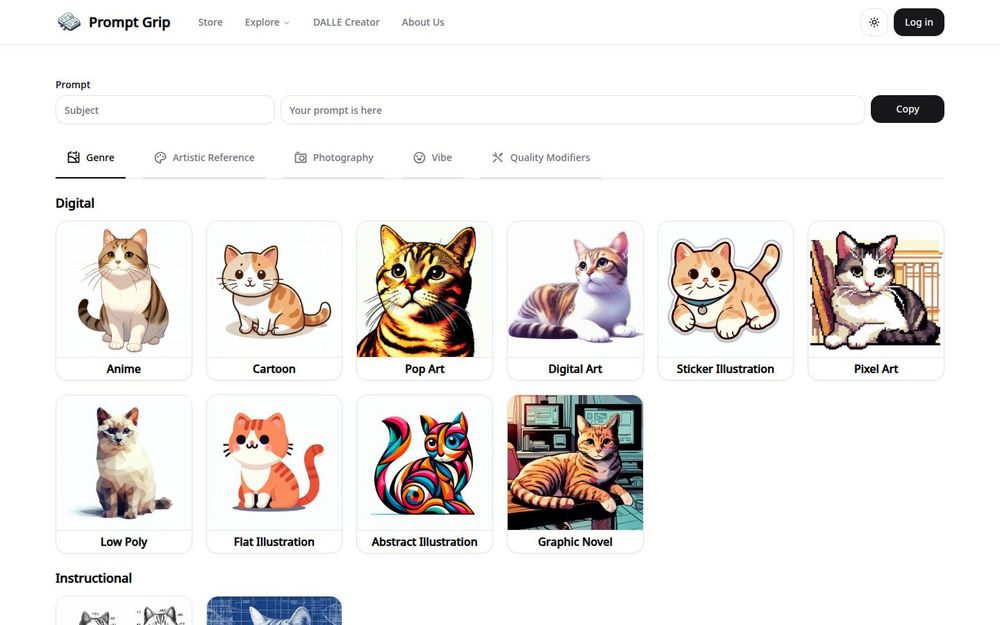This screenshot has height=625, width=1000.
Task: Click the 'Pixel Art' label text
Action: pyautogui.click(x=876, y=369)
